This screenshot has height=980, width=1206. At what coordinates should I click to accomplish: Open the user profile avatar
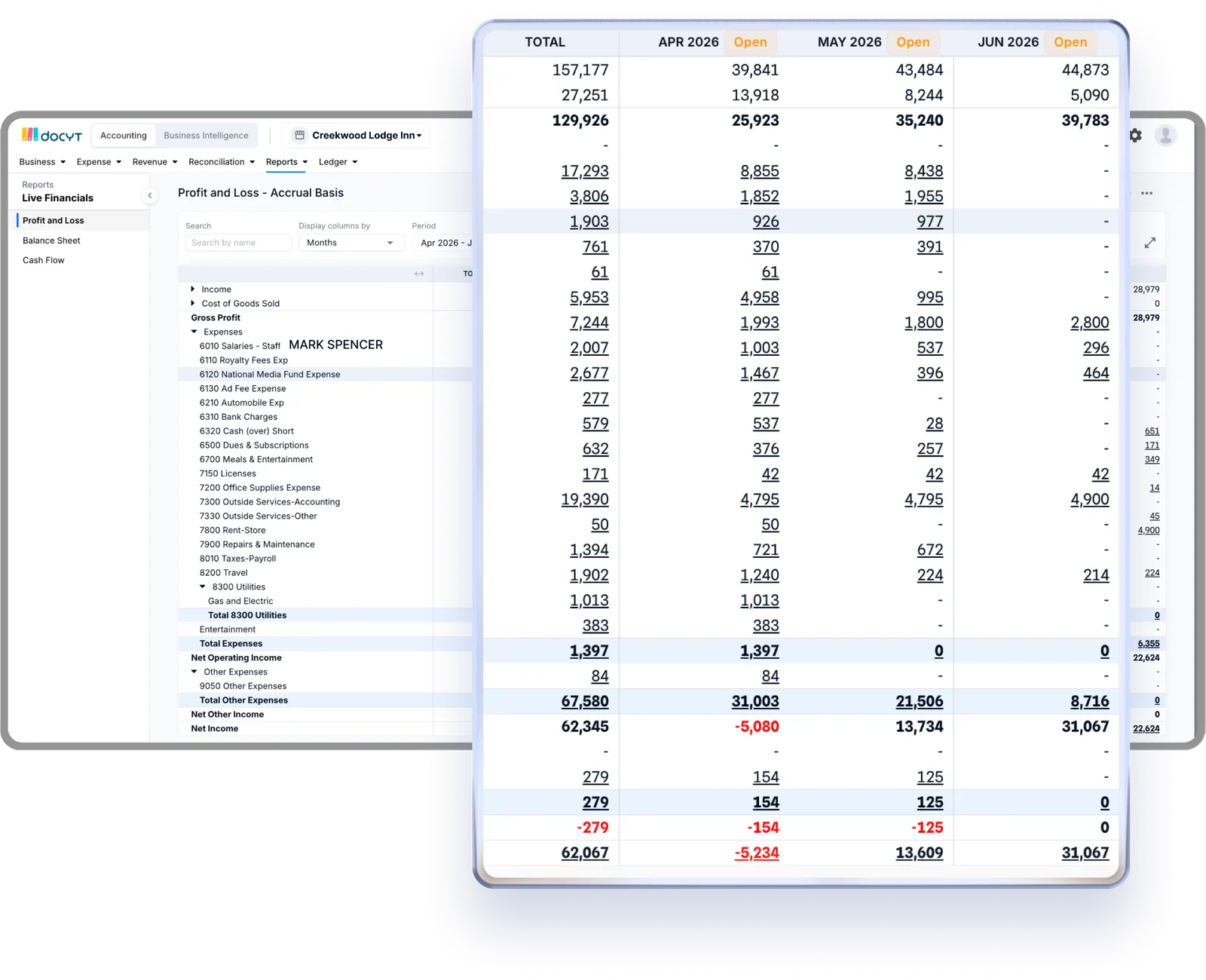[1166, 136]
